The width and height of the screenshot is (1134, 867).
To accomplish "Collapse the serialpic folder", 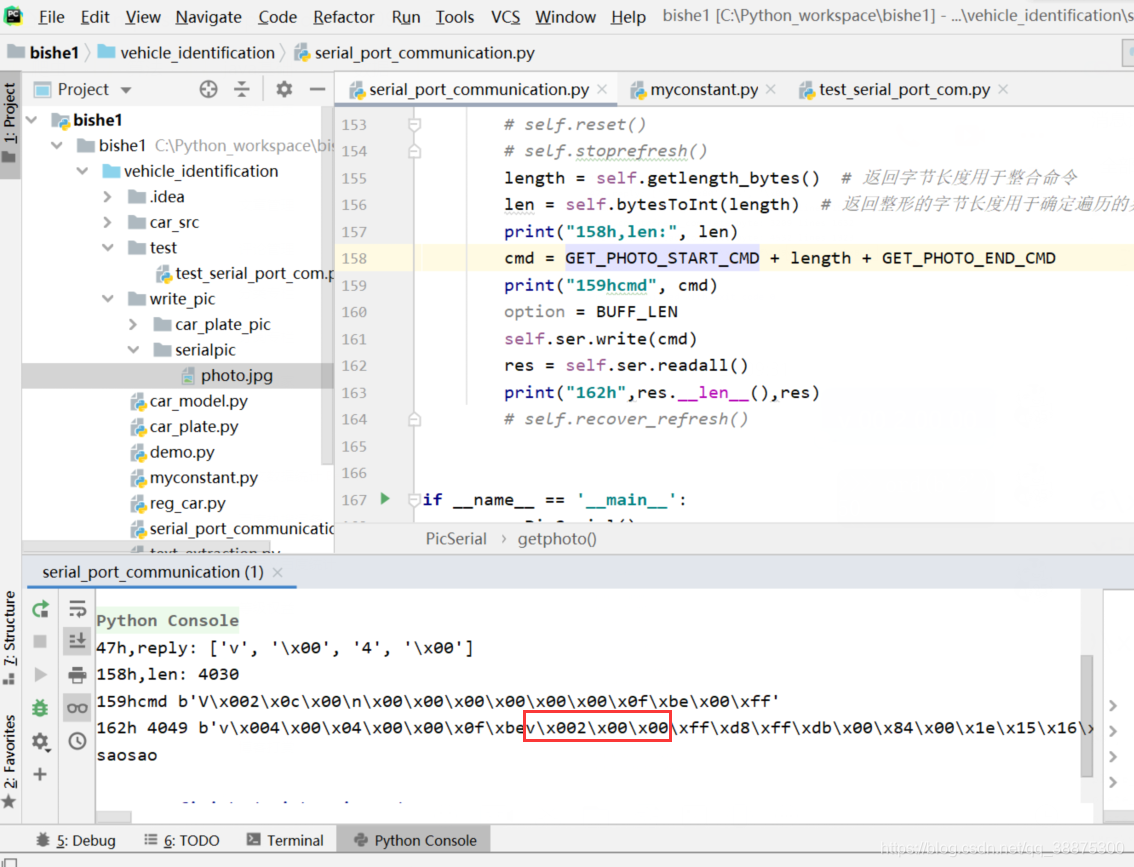I will pyautogui.click(x=133, y=350).
